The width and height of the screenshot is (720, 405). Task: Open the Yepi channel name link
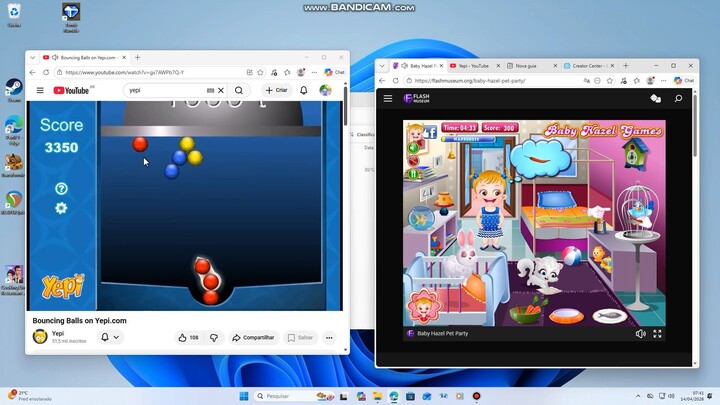[x=58, y=333]
